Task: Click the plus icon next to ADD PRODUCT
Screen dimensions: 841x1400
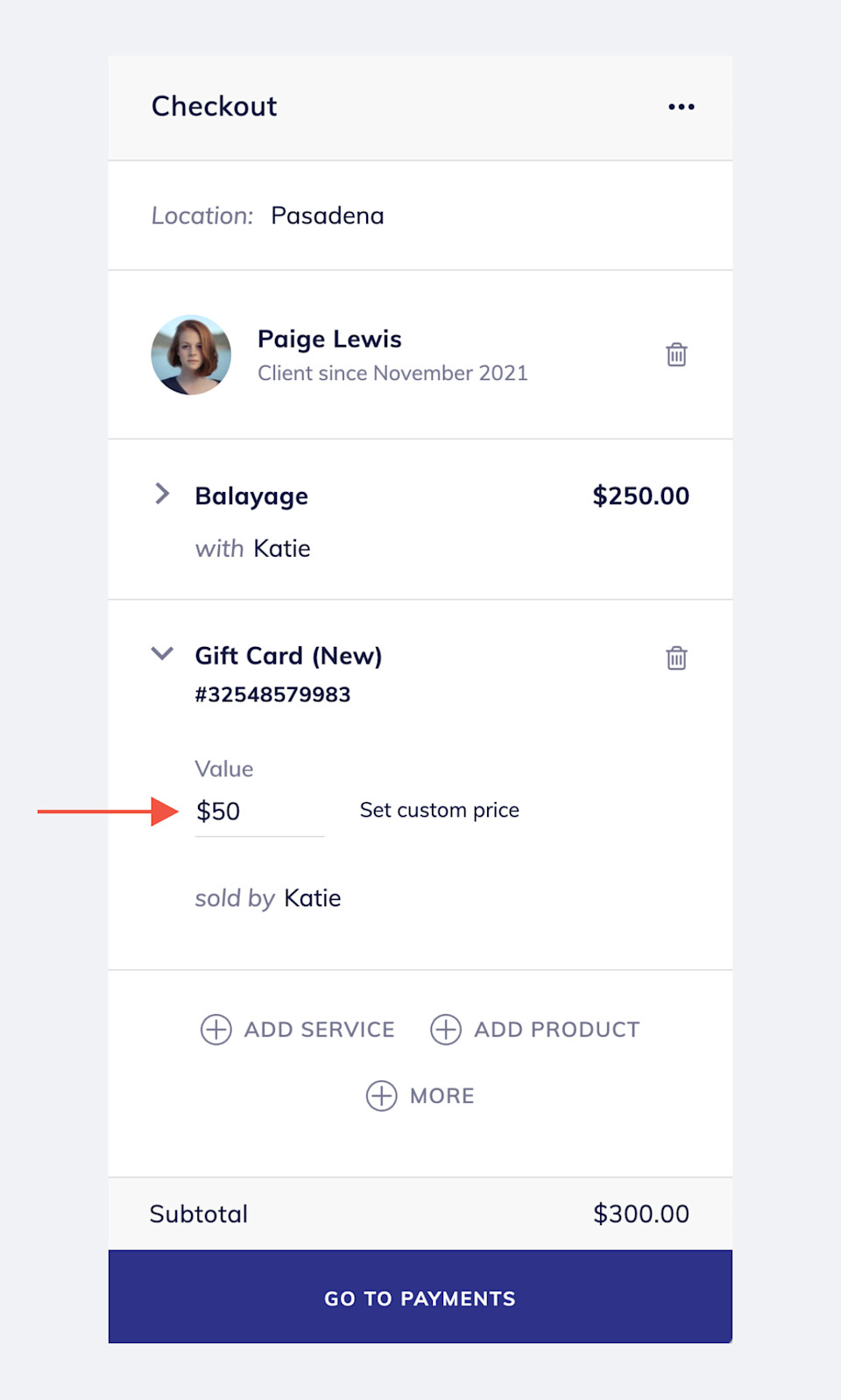Action: [447, 1030]
